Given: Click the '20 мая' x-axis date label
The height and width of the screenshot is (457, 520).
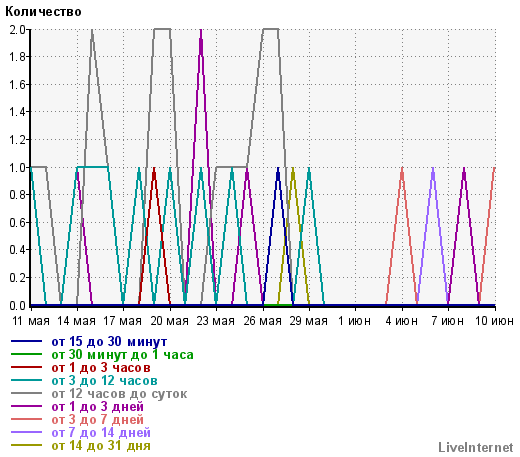Looking at the screenshot, I should 170,321.
